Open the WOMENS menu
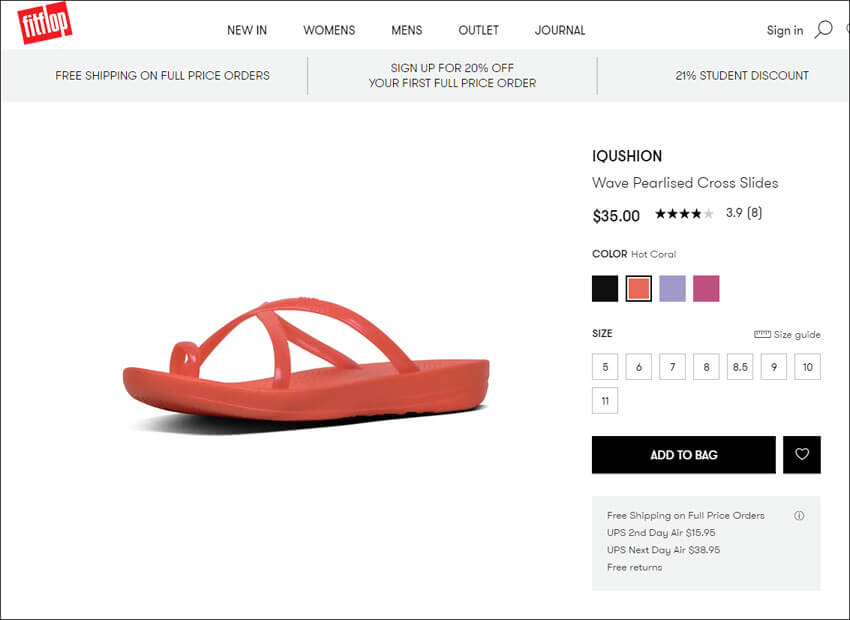Screen dimensions: 850x620 tap(329, 30)
